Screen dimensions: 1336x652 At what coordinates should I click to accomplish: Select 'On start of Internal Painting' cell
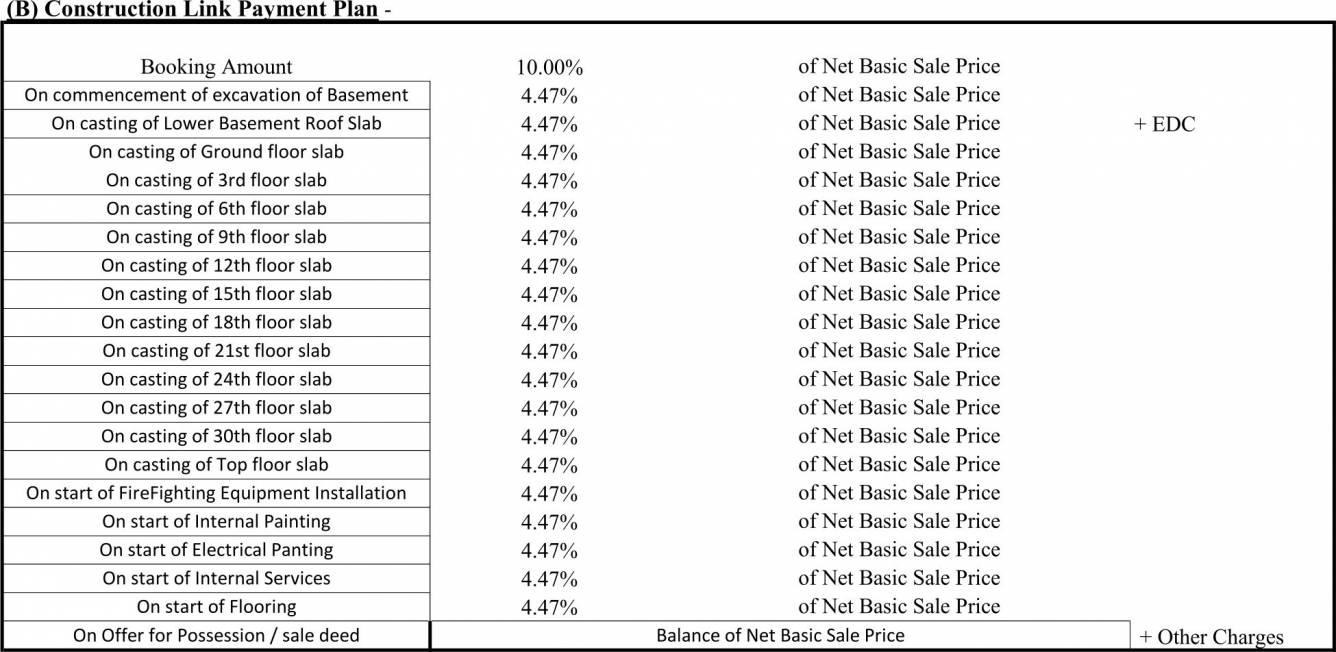point(216,521)
